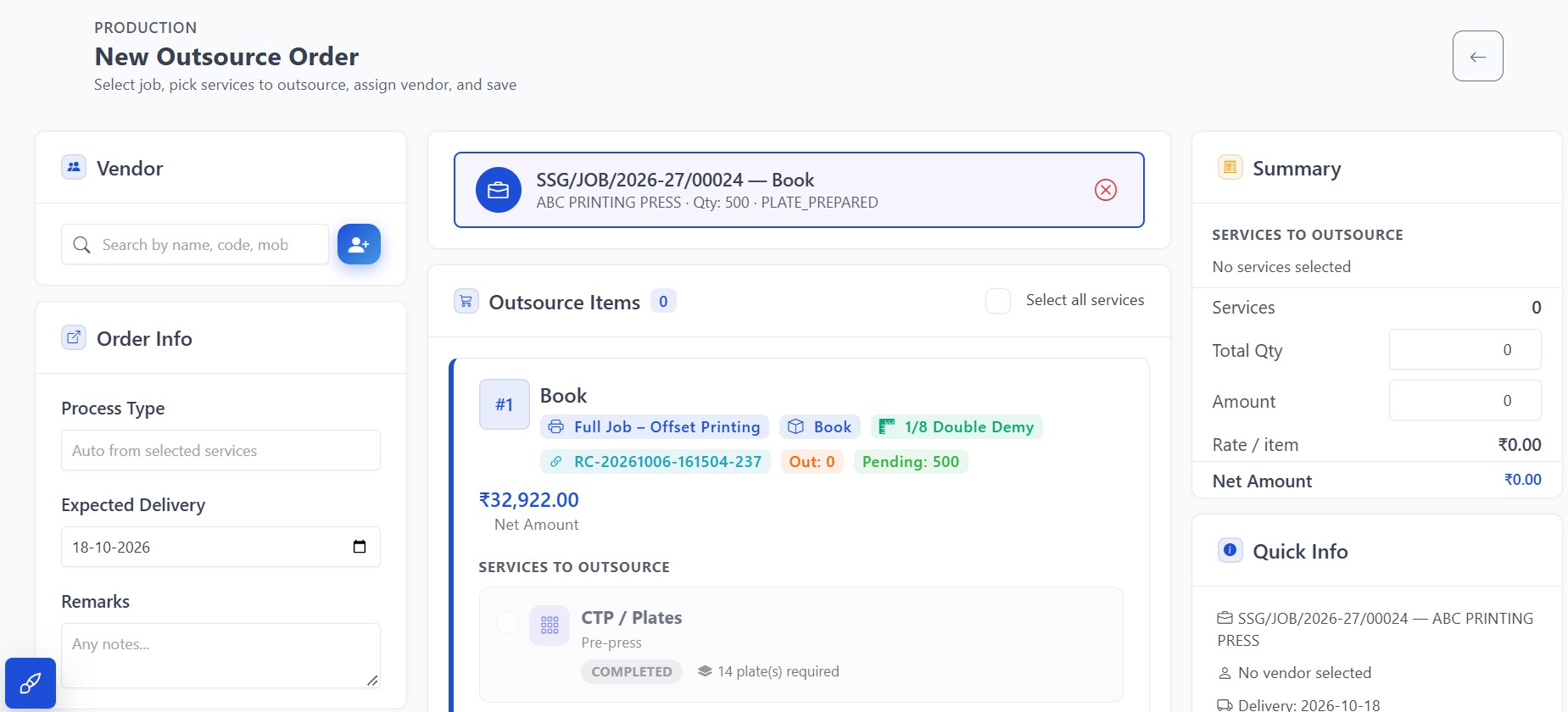Check the Select all services checkbox
Image resolution: width=1568 pixels, height=712 pixels.
(998, 301)
